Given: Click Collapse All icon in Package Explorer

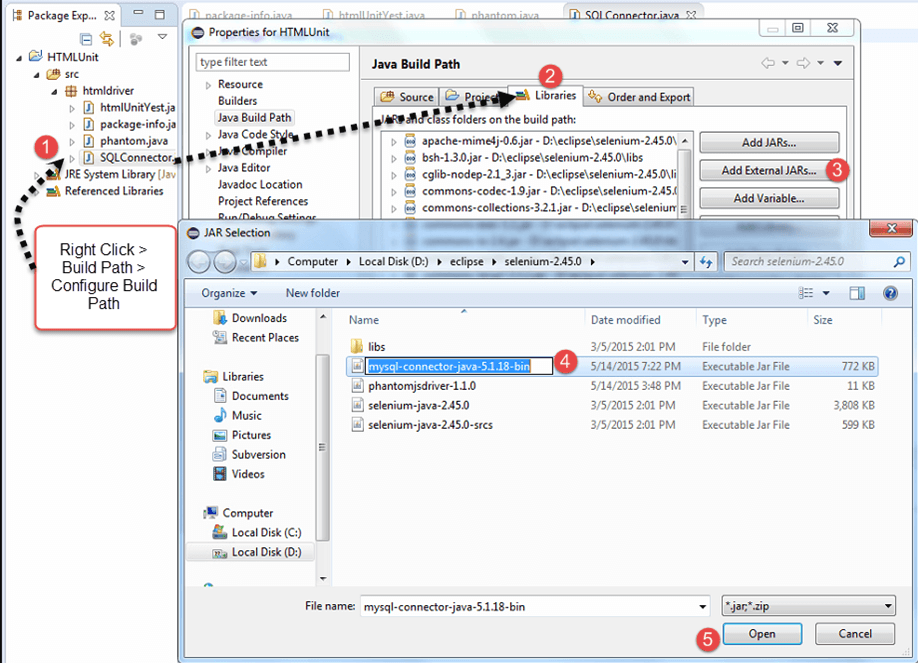Looking at the screenshot, I should (x=86, y=38).
